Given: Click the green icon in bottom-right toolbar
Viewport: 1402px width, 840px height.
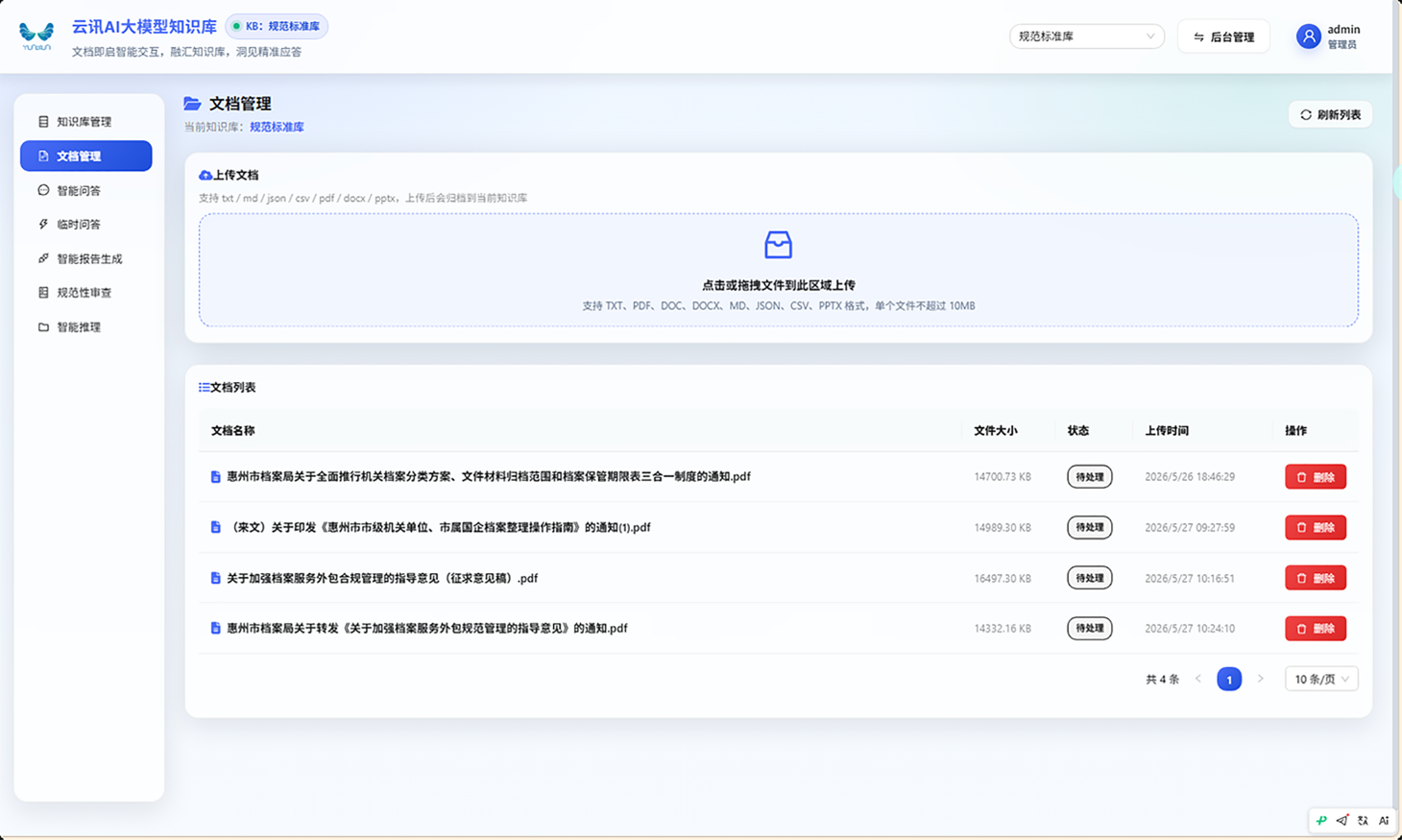Looking at the screenshot, I should [x=1322, y=821].
